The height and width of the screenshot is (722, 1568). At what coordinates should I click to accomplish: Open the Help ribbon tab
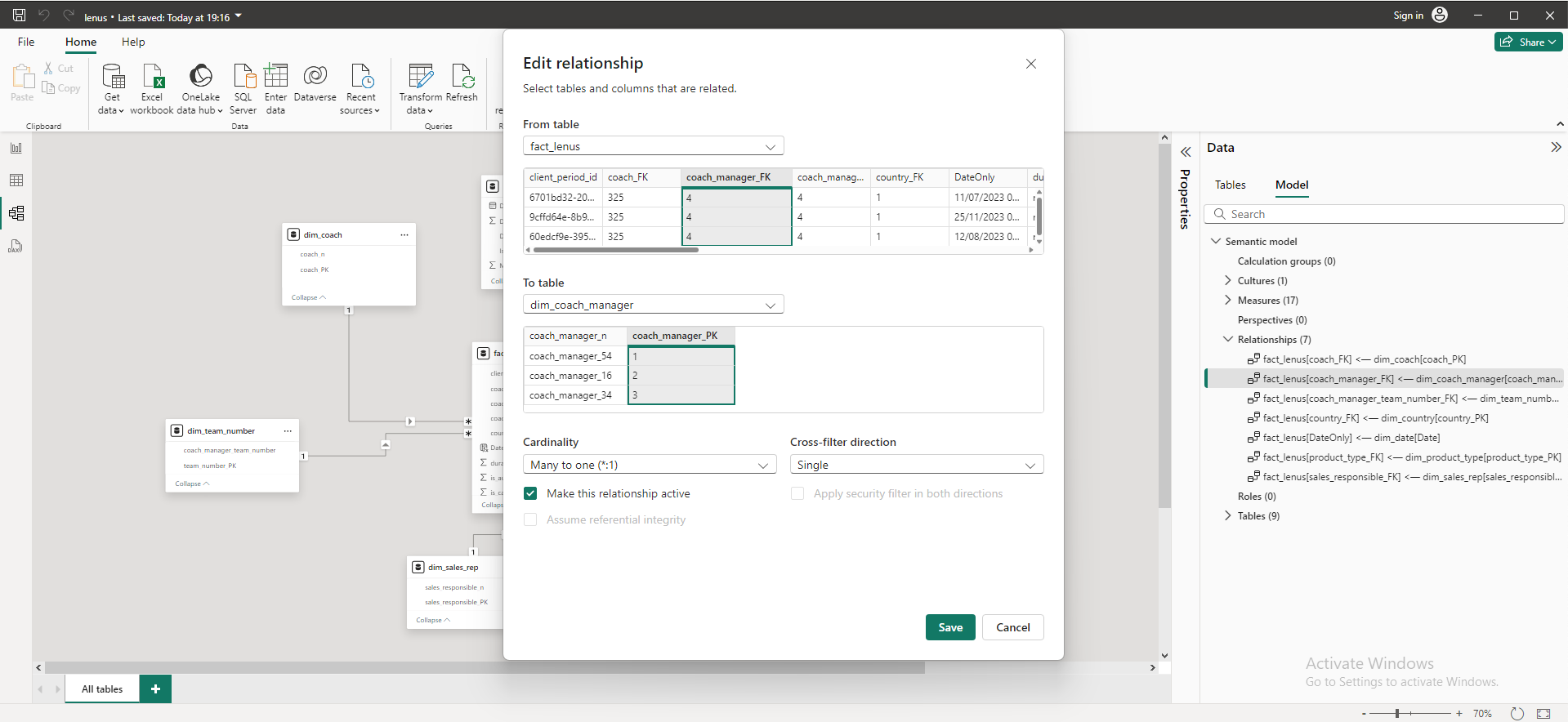coord(133,42)
